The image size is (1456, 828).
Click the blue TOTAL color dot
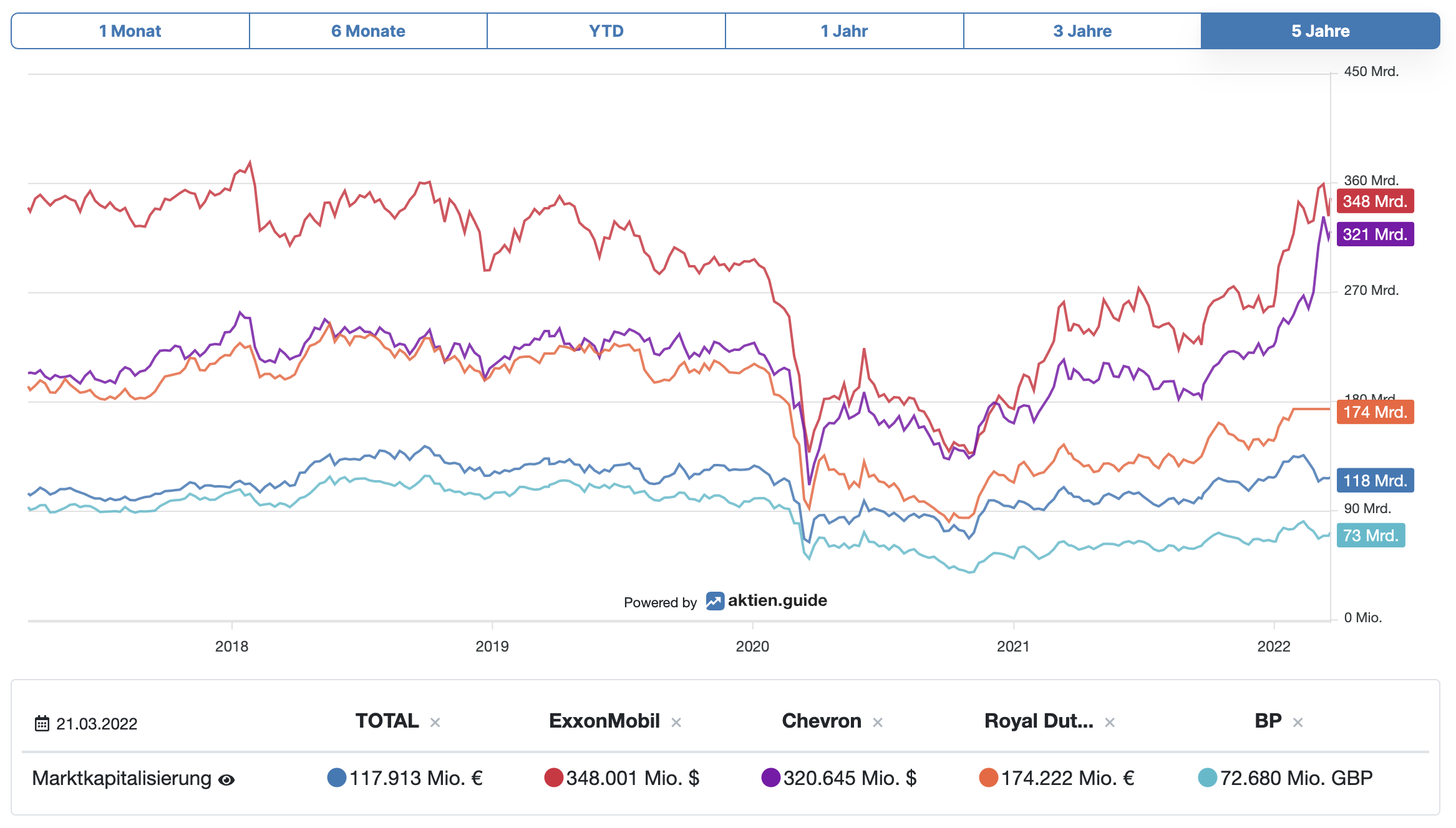337,778
